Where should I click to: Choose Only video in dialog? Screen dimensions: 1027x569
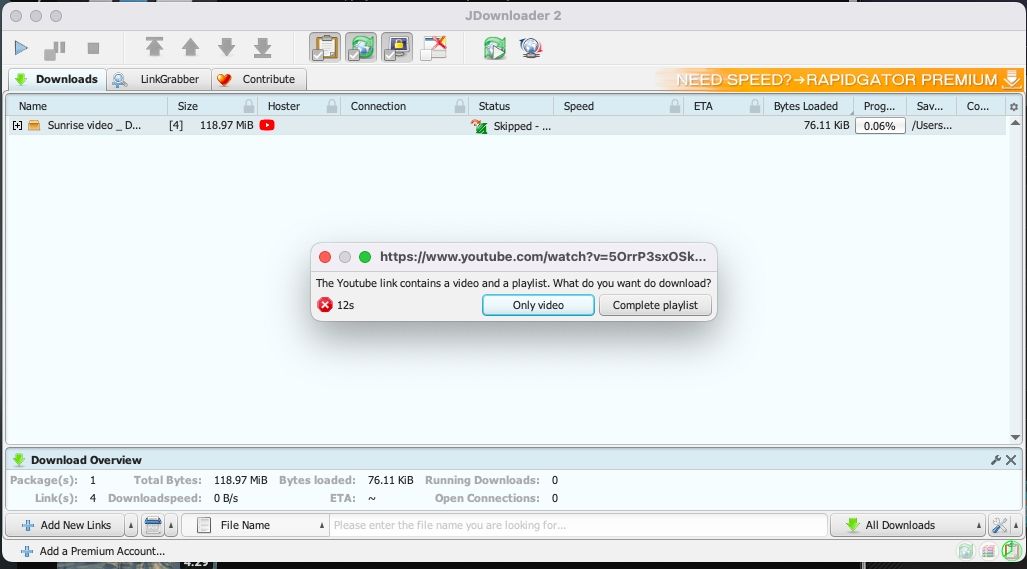(x=538, y=305)
